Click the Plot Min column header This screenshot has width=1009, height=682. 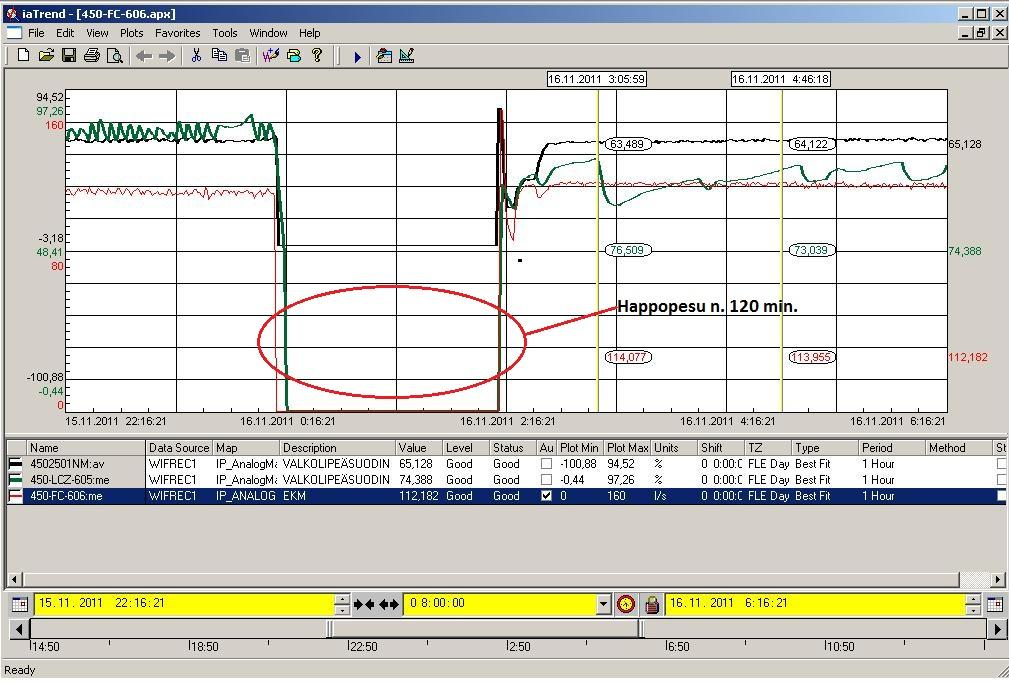[580, 448]
